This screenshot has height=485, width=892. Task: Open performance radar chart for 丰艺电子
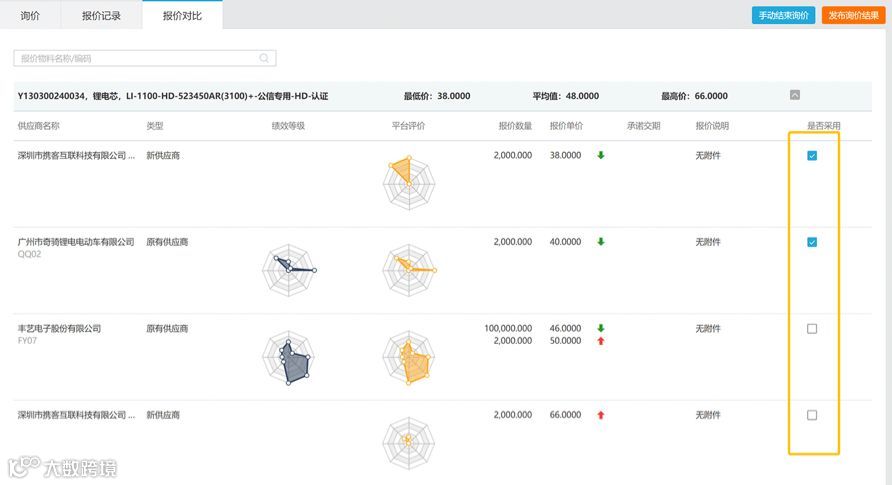coord(289,358)
